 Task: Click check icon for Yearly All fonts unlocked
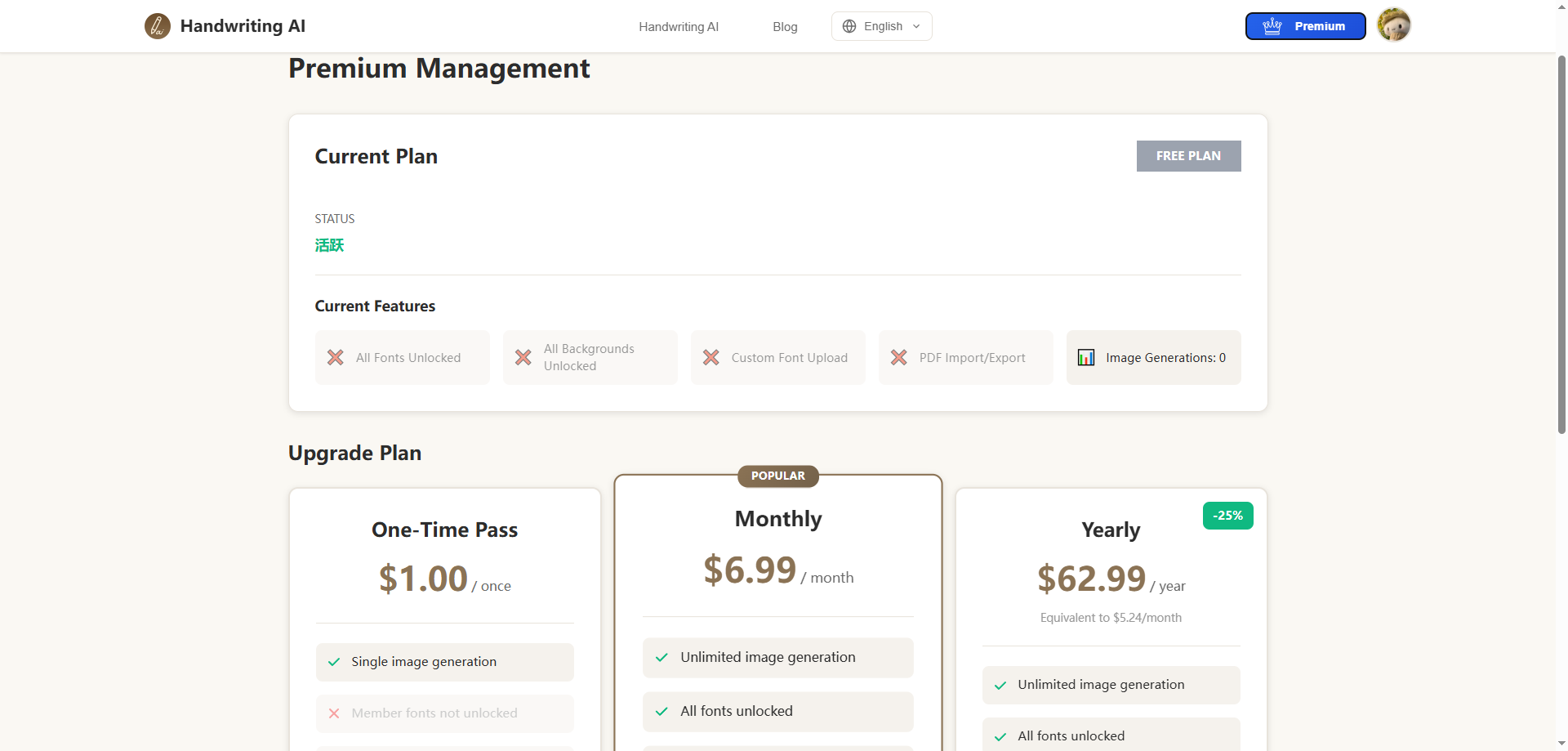point(1000,736)
